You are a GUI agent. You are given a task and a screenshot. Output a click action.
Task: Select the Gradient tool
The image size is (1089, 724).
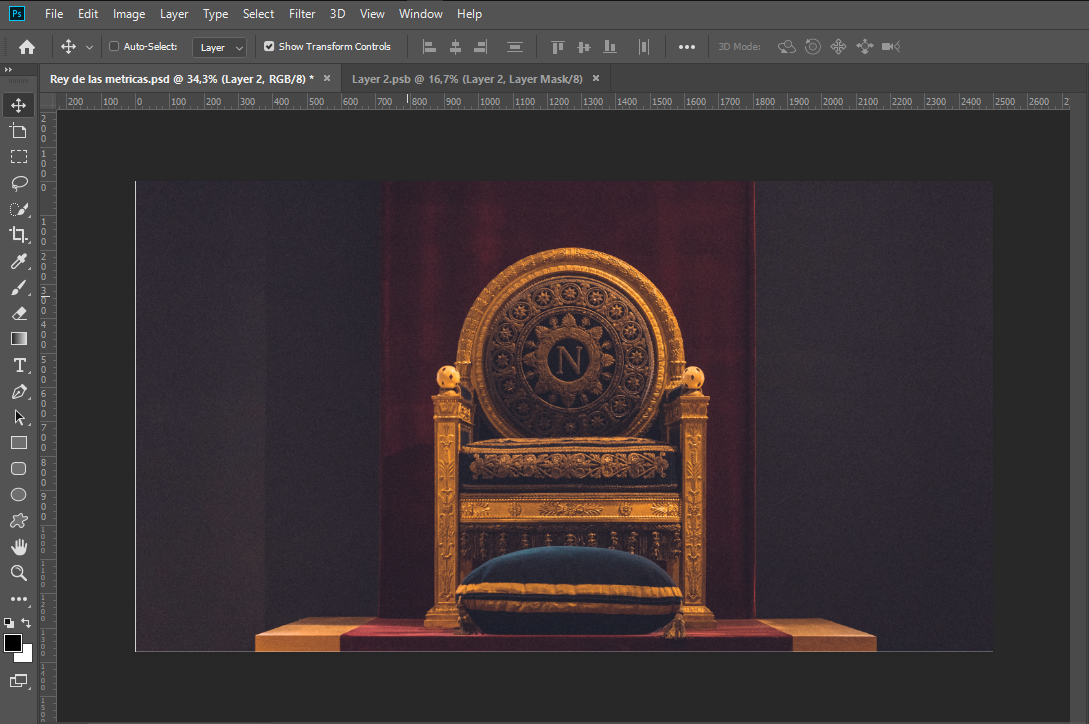point(19,339)
